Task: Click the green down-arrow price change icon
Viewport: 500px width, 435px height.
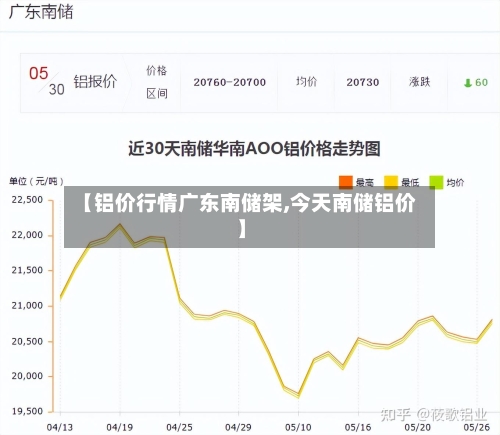Action: (x=468, y=83)
